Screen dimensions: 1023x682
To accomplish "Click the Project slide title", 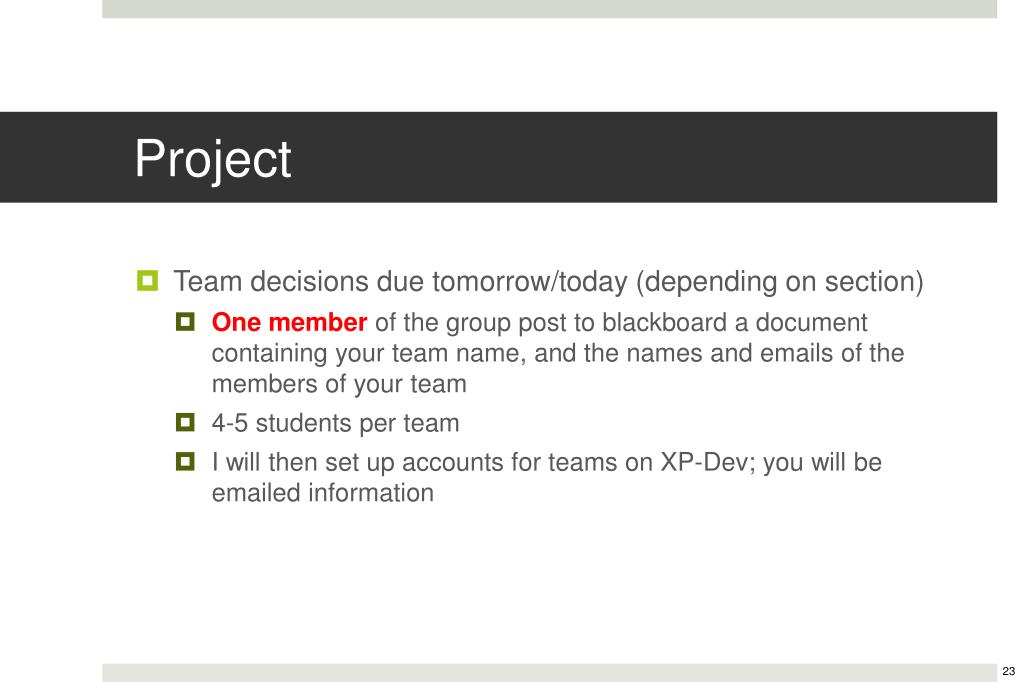I will pyautogui.click(x=213, y=159).
